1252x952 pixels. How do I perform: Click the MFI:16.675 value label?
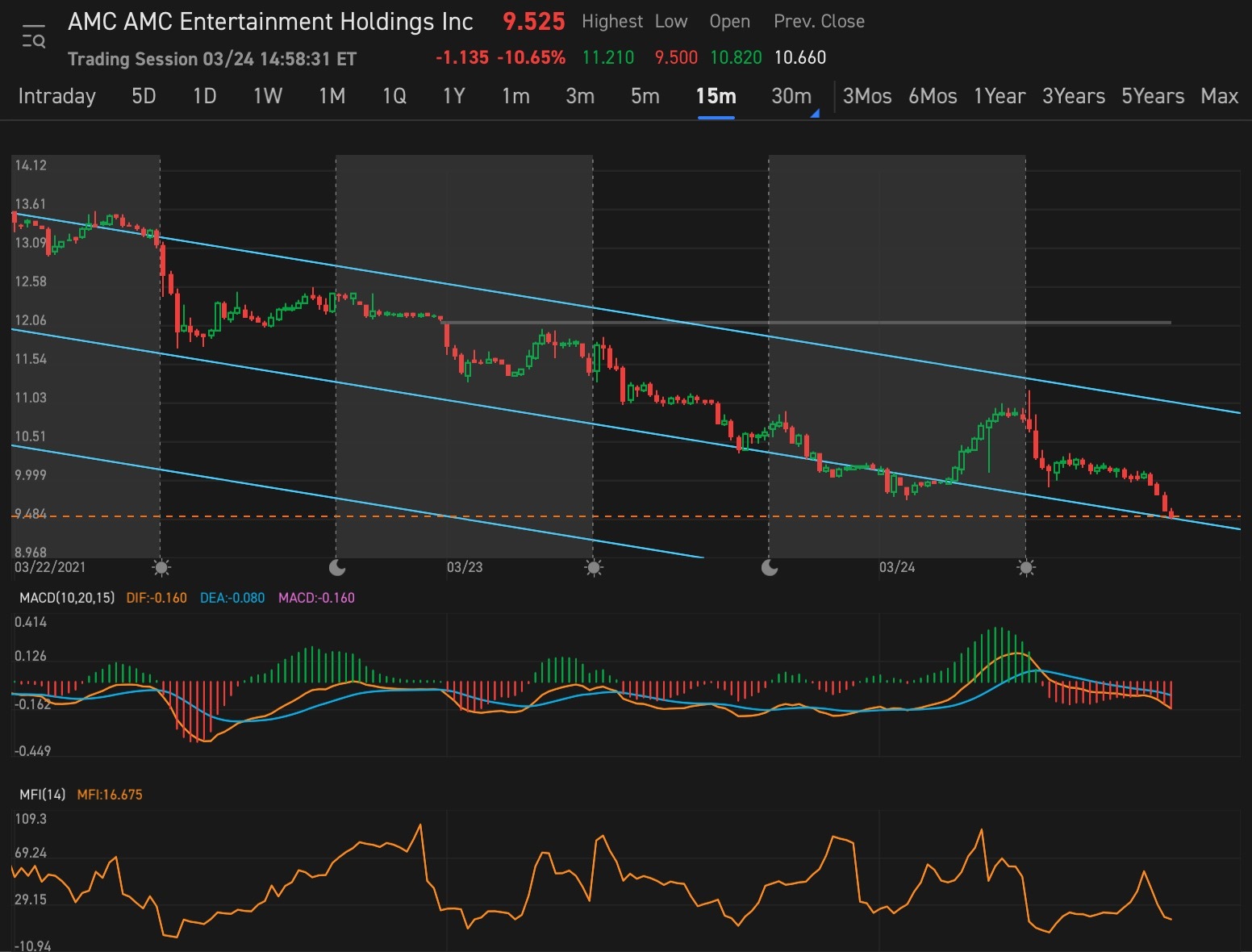[110, 795]
